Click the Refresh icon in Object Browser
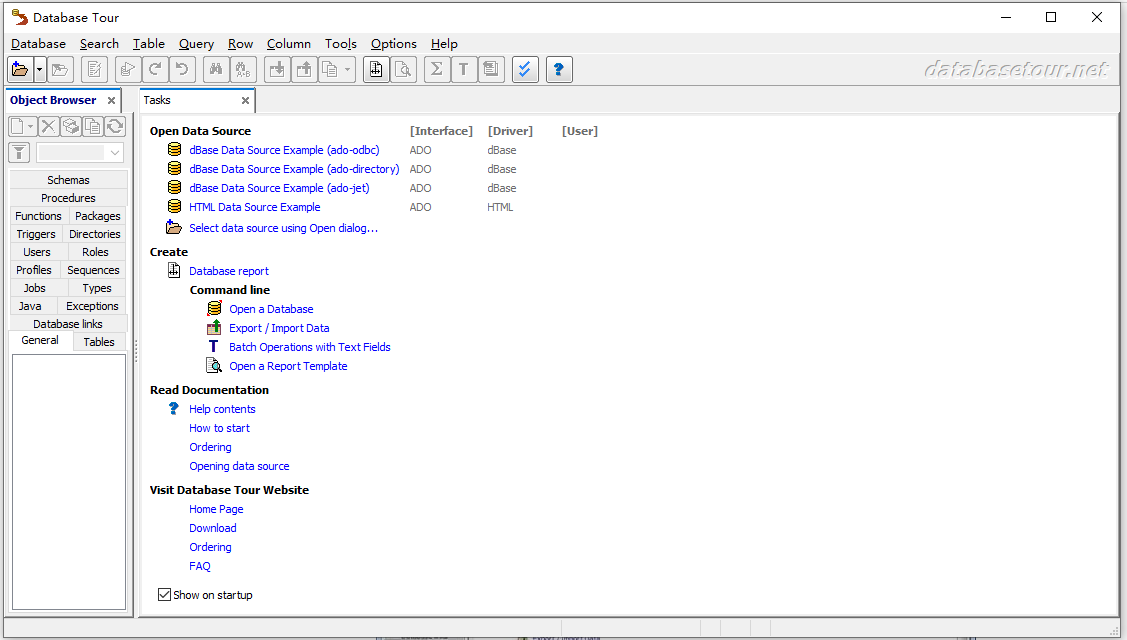The image size is (1127, 640). coord(115,127)
